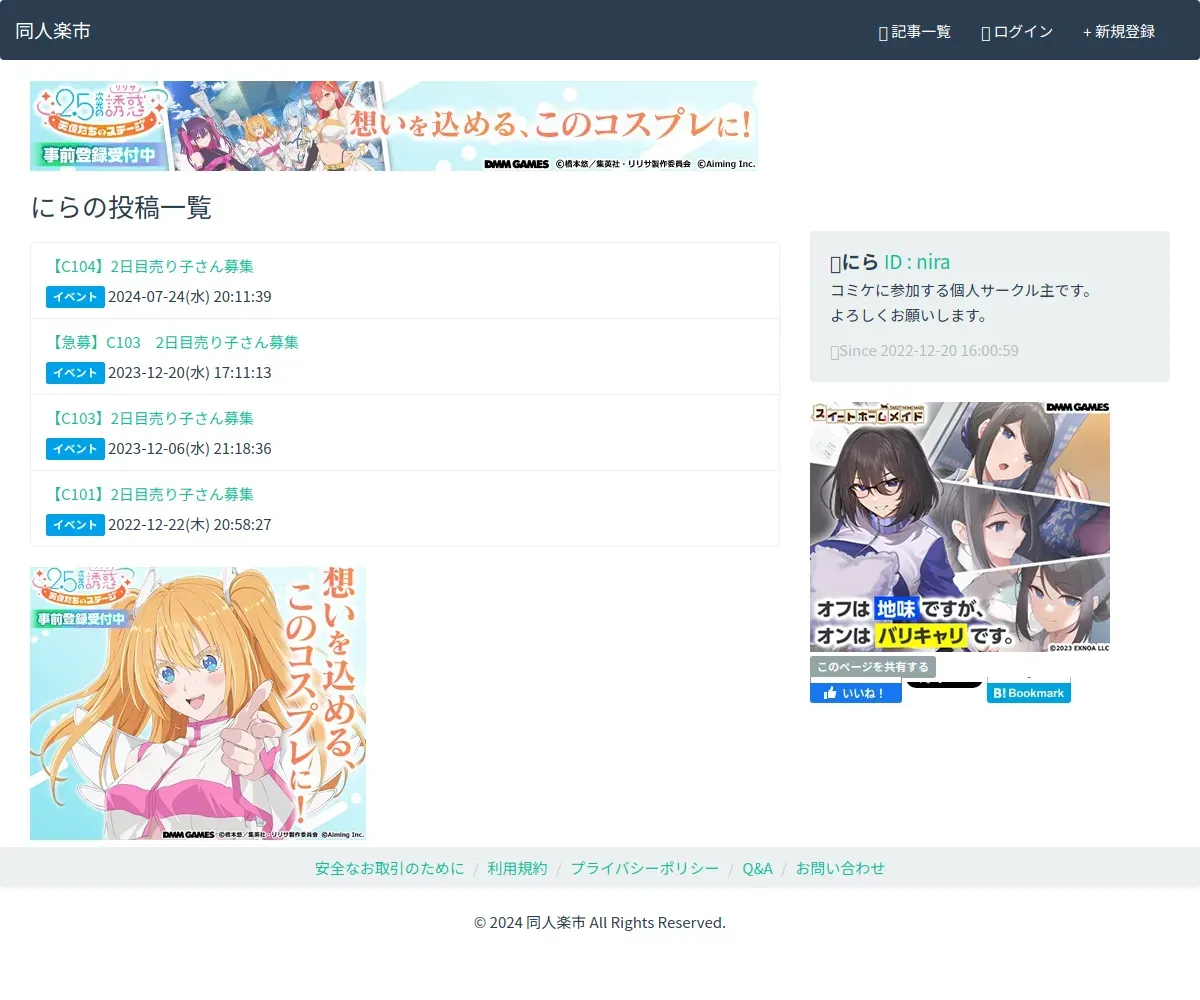
Task: Open the ログイン menu item
Action: [x=1017, y=32]
